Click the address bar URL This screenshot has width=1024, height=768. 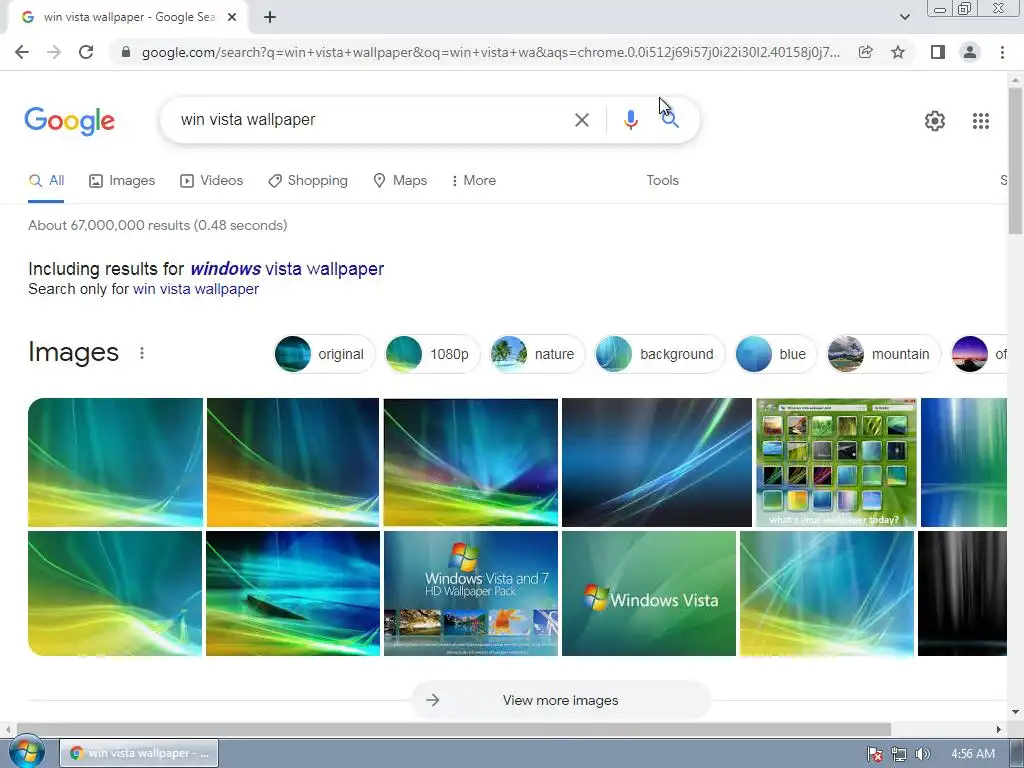point(490,52)
